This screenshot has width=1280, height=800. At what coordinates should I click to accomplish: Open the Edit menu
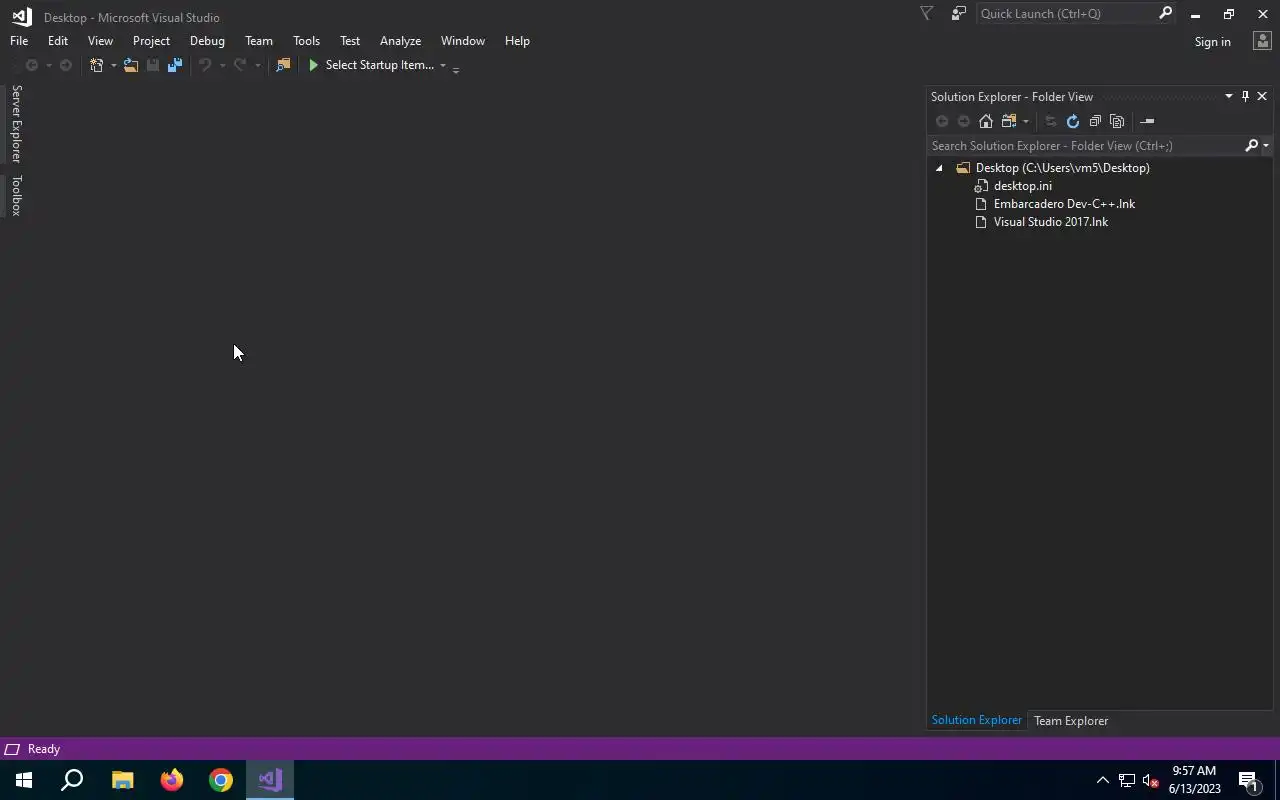click(58, 41)
